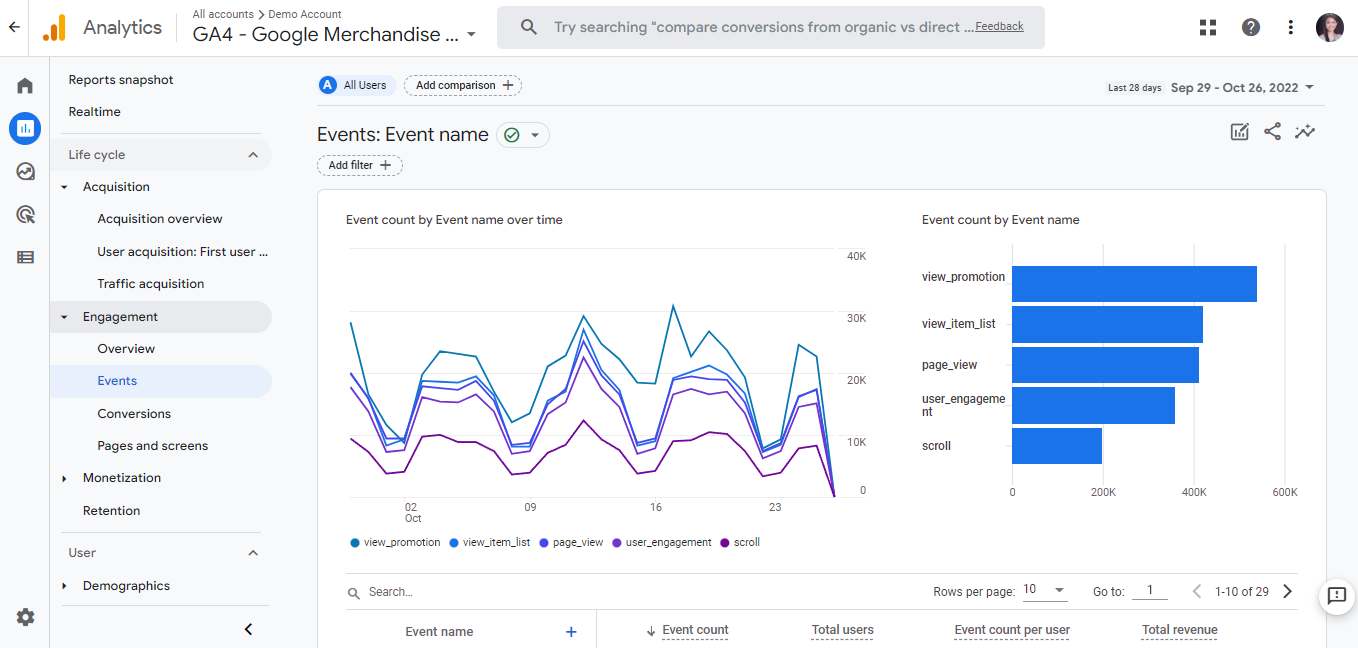Open the Explore section from the left rail

pos(25,171)
